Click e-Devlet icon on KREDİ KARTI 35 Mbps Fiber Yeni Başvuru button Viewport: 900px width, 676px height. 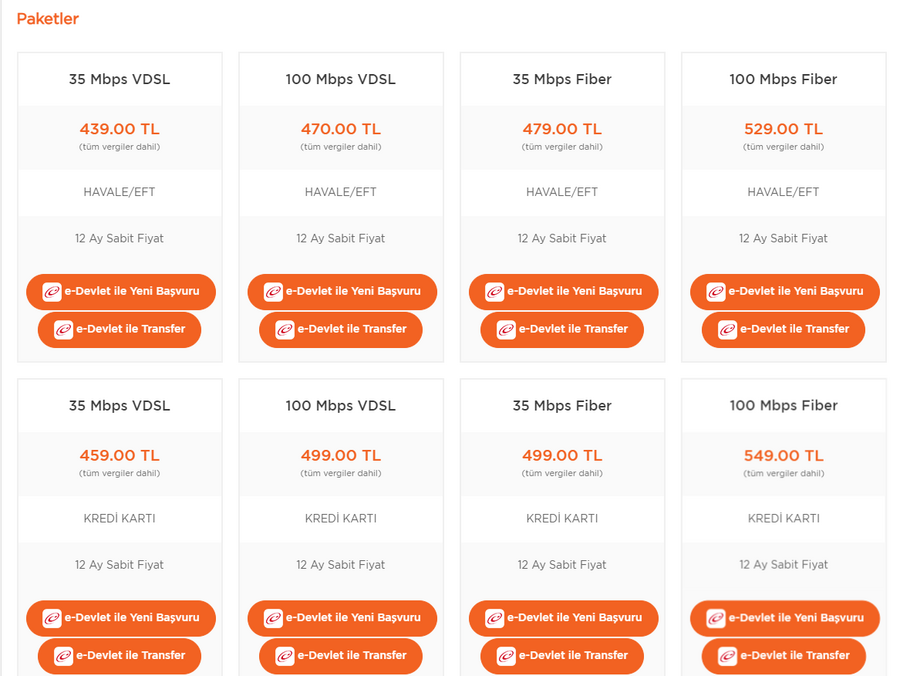click(x=494, y=619)
